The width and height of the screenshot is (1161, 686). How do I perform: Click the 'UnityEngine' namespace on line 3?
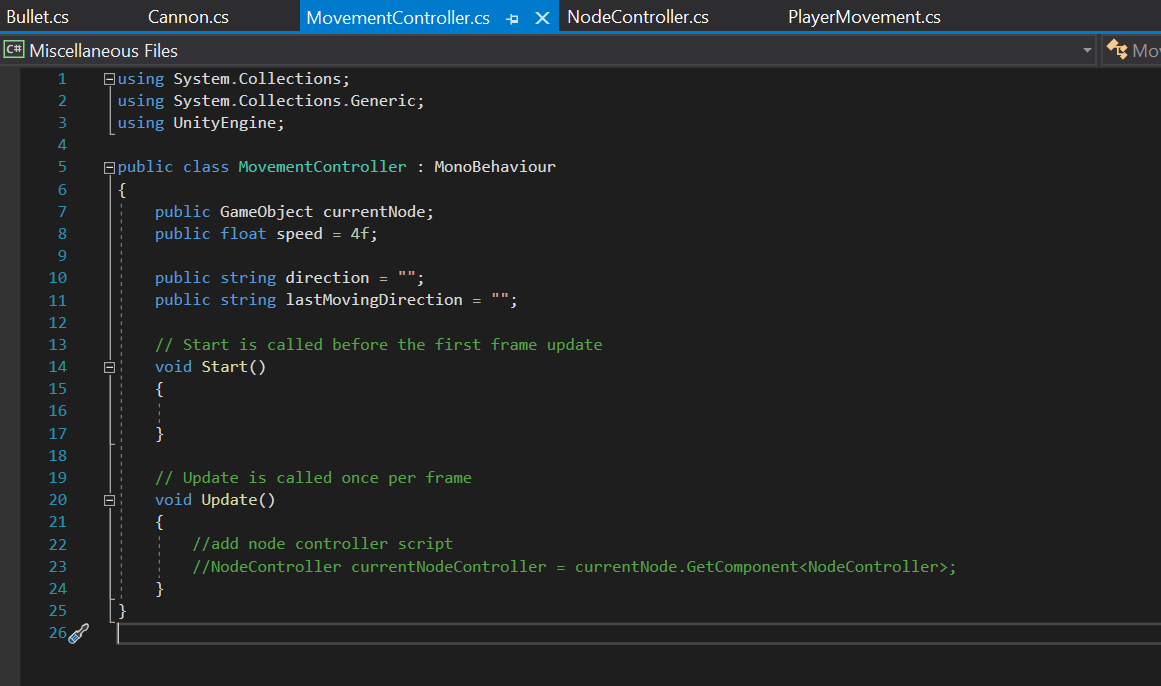click(225, 123)
